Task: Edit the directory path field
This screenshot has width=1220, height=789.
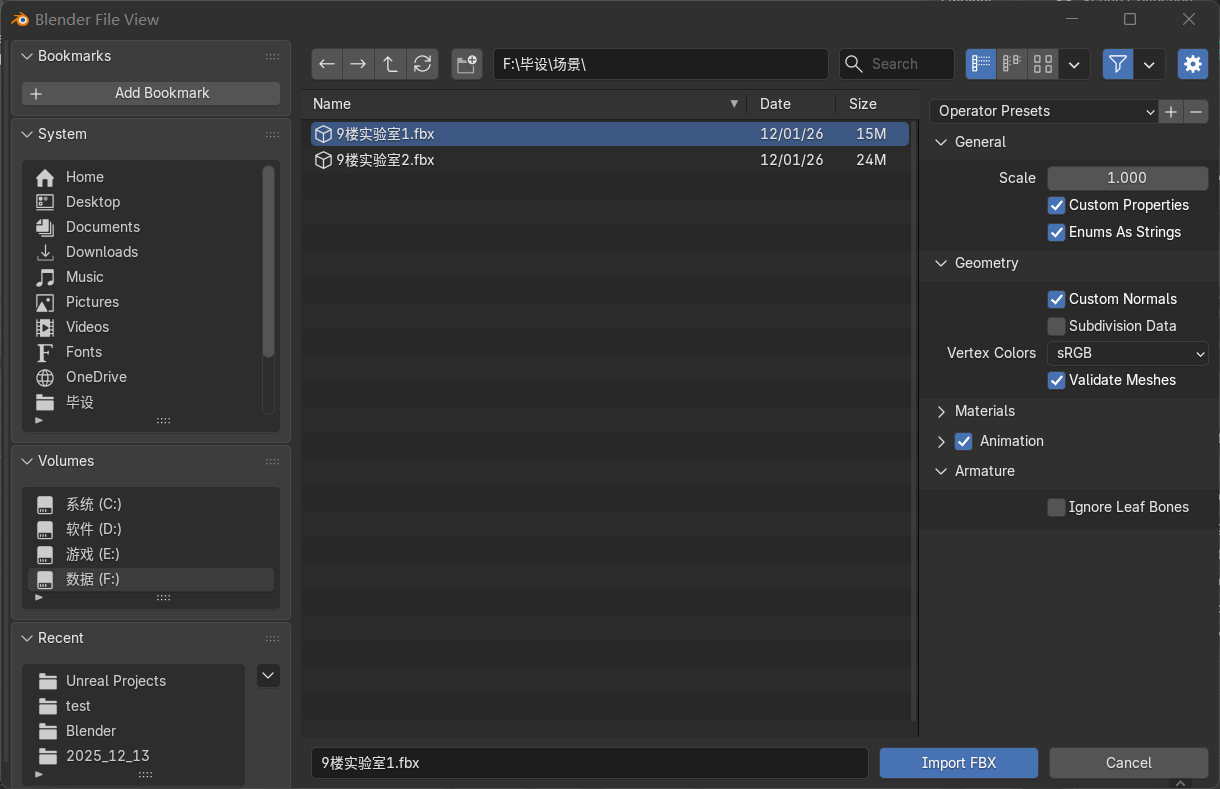Action: (x=660, y=64)
